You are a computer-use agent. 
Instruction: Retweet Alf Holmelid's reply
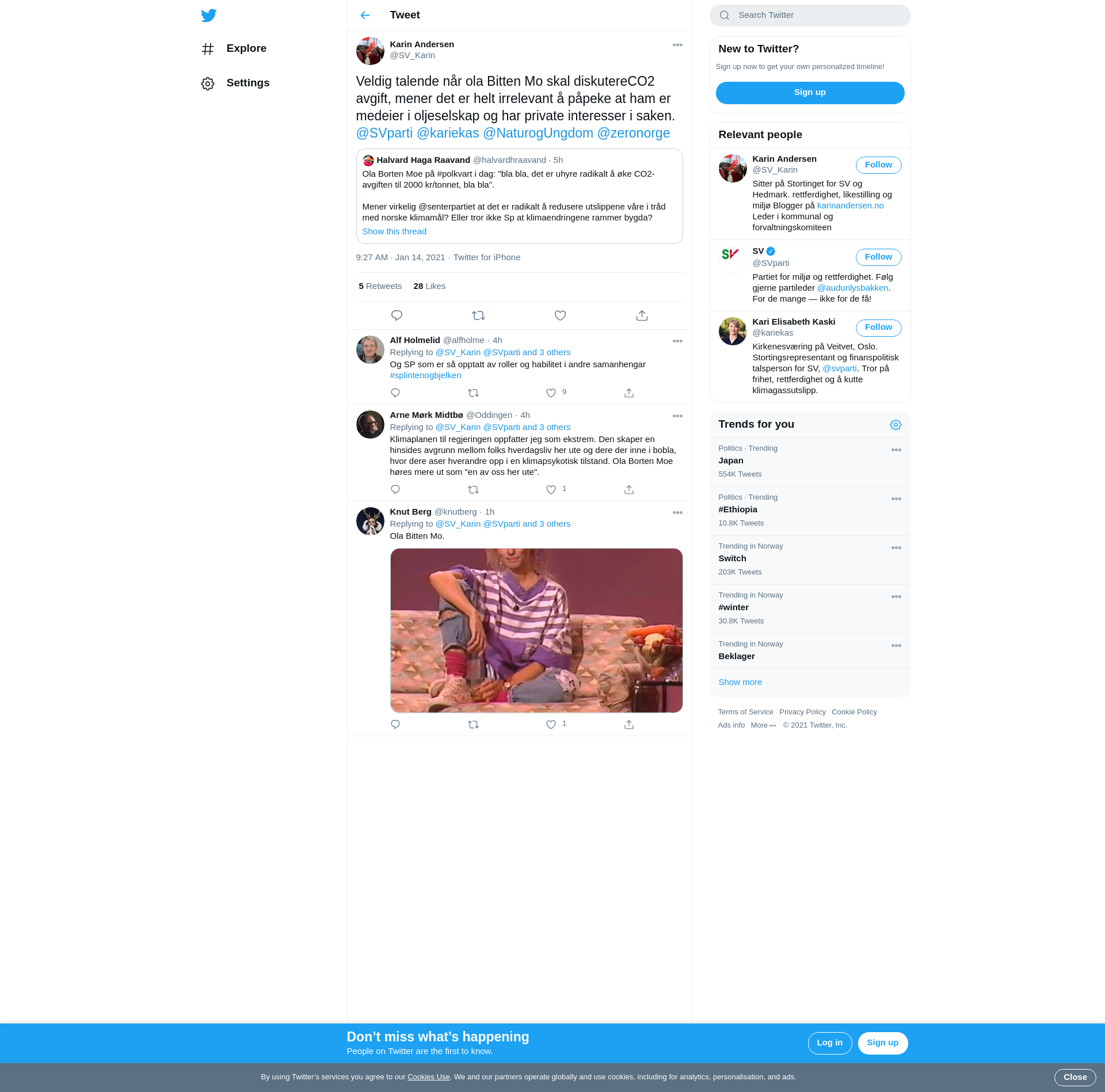(473, 393)
